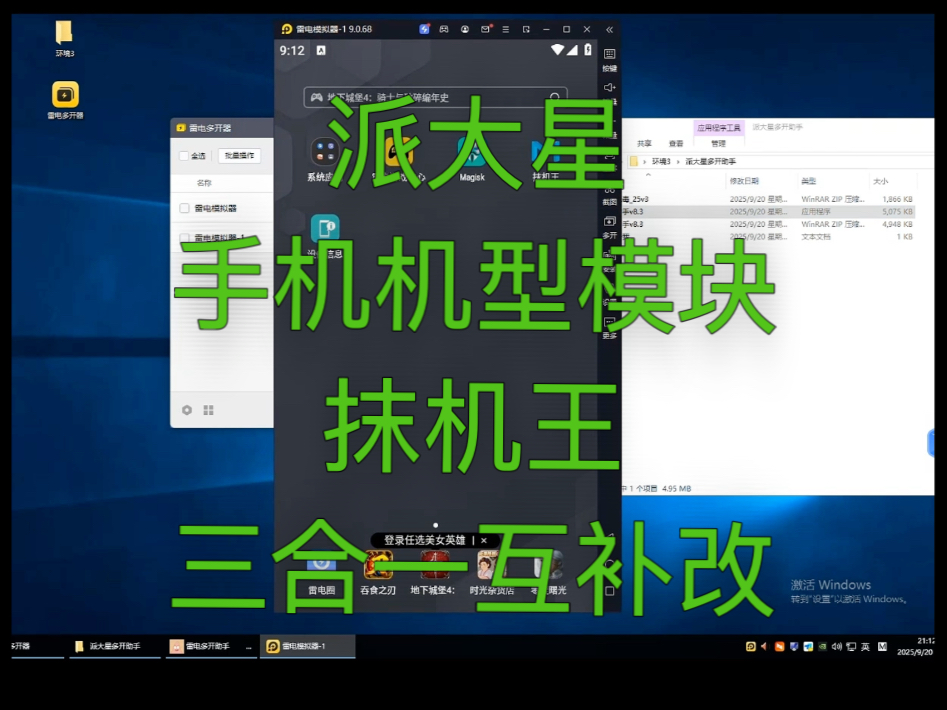Switch to the 查看 tab in File Explorer

(676, 143)
